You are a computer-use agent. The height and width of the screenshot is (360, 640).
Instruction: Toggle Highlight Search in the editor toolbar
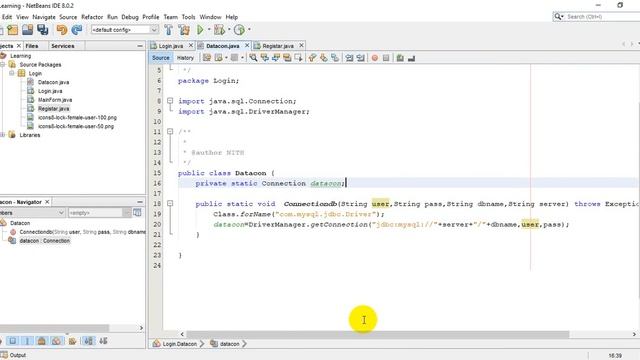tap(287, 58)
